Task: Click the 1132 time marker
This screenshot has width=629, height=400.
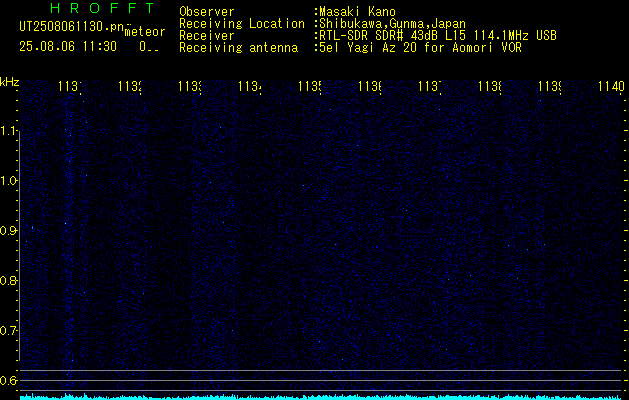Action: (x=130, y=86)
